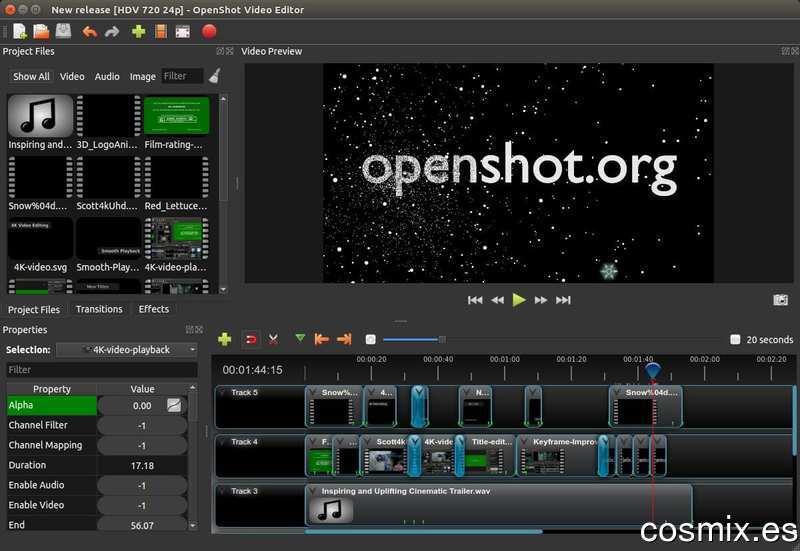The image size is (800, 551).
Task: Float the Project Files panel
Action: click(x=220, y=51)
